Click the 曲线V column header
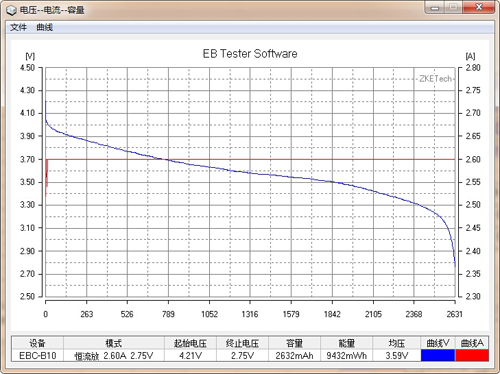Image resolution: width=500 pixels, height=374 pixels. click(x=438, y=343)
